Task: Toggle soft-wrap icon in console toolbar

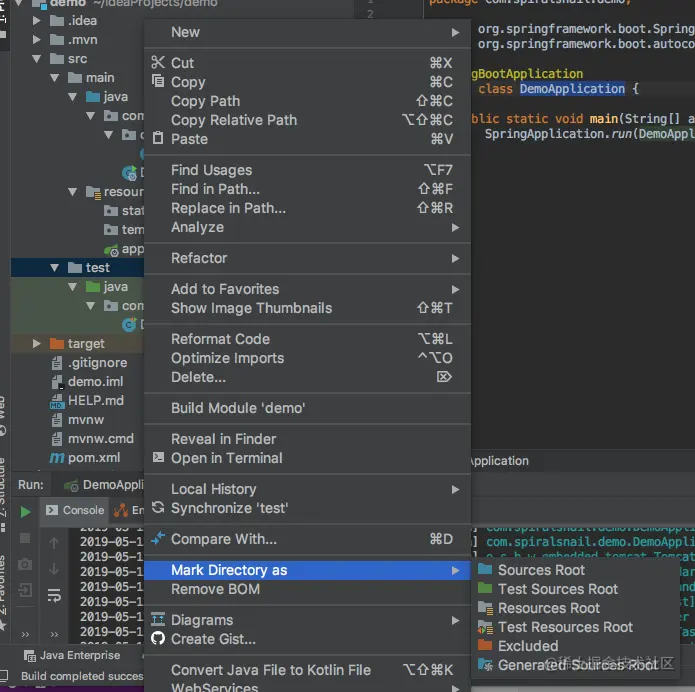Action: (x=54, y=595)
